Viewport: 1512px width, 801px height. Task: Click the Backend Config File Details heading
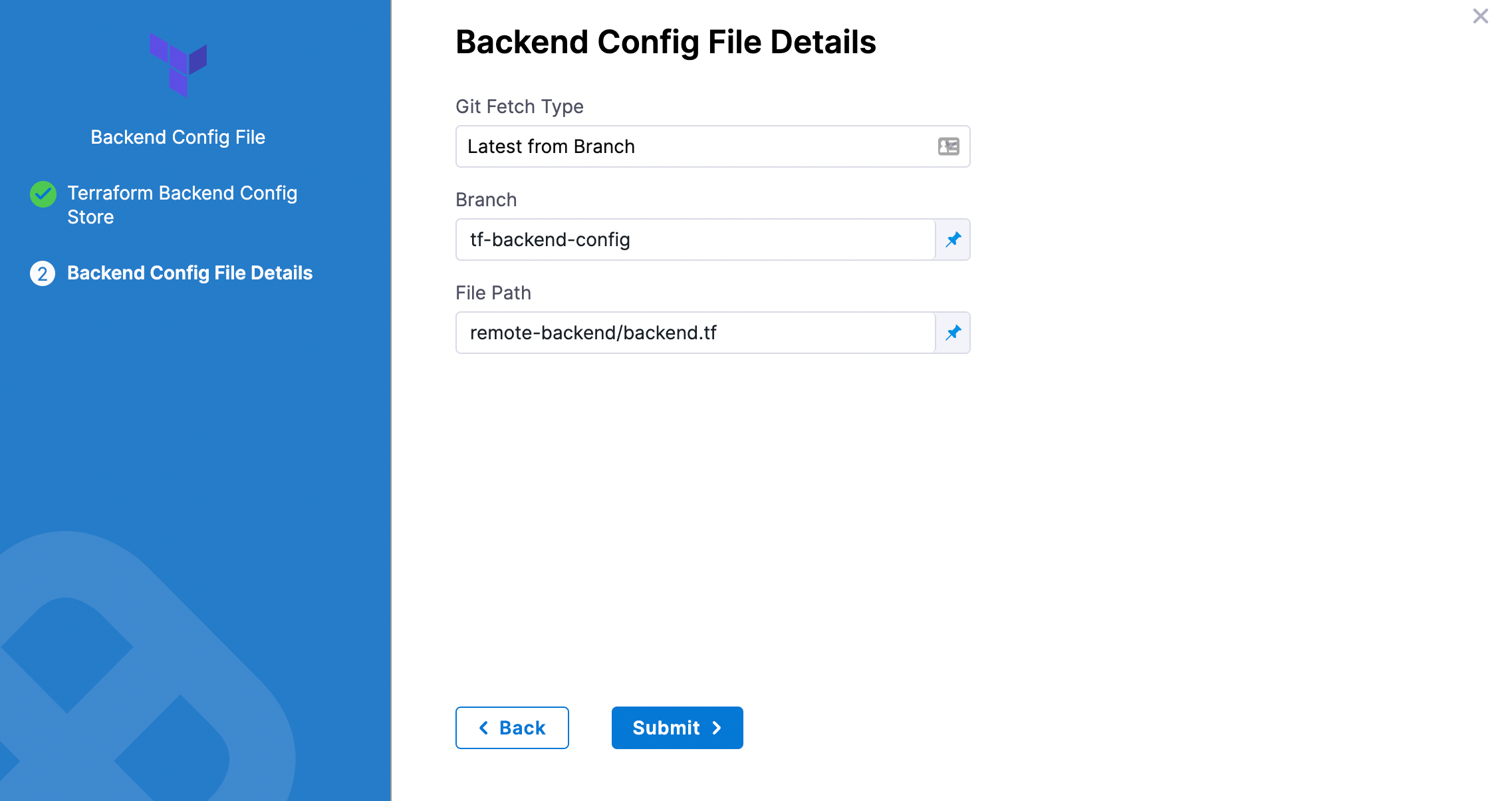click(666, 42)
